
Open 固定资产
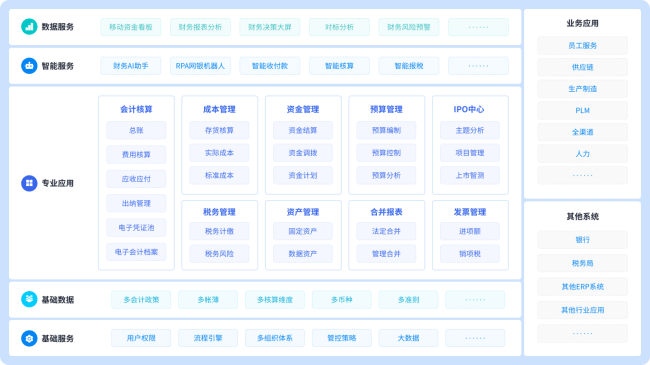(x=303, y=231)
